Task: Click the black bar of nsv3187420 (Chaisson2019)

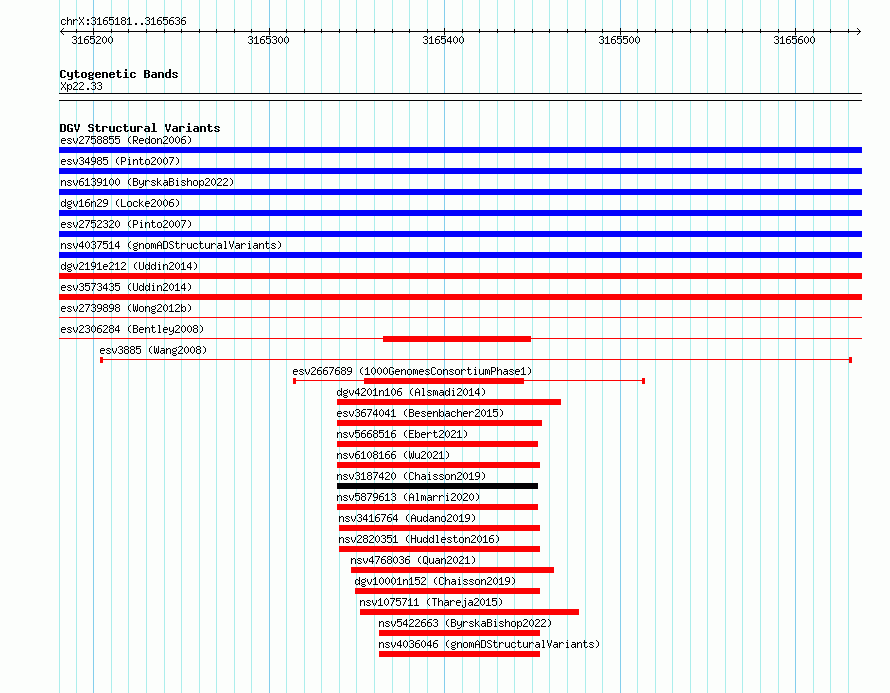Action: [437, 486]
